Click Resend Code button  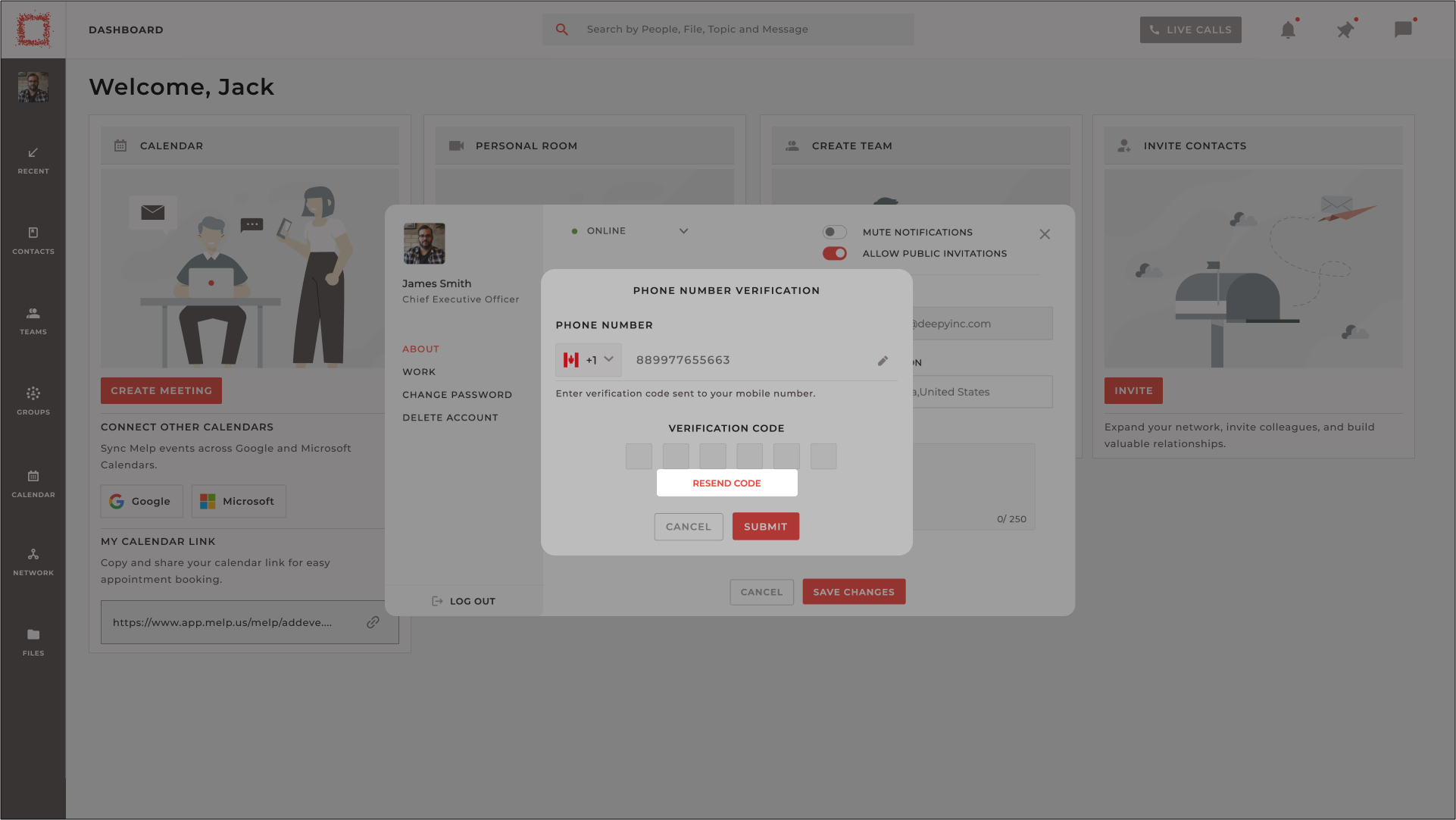click(727, 483)
